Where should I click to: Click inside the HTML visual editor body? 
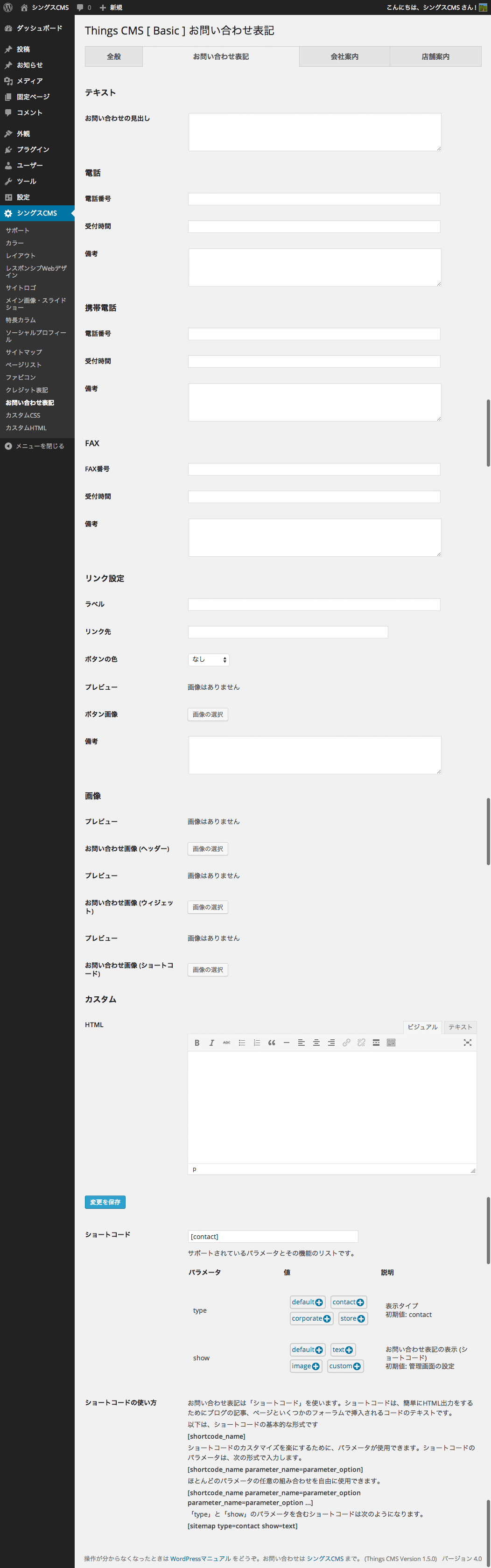[x=332, y=1108]
